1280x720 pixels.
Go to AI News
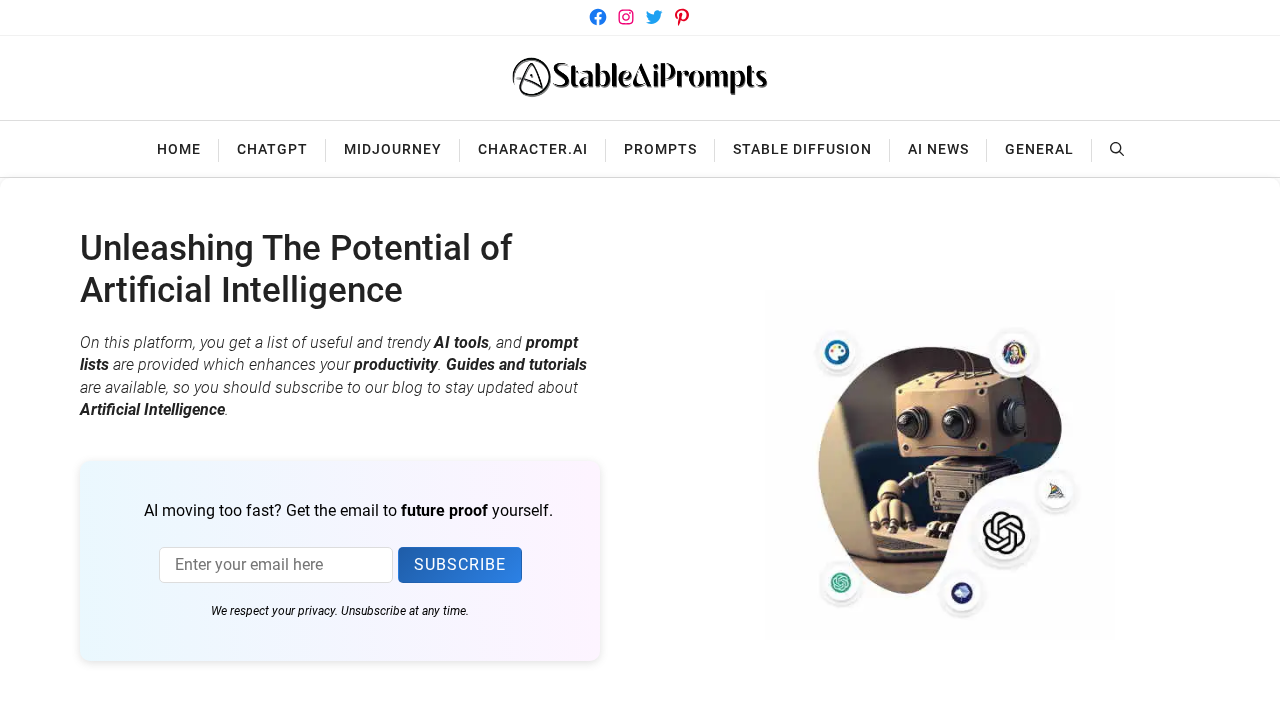pos(938,149)
